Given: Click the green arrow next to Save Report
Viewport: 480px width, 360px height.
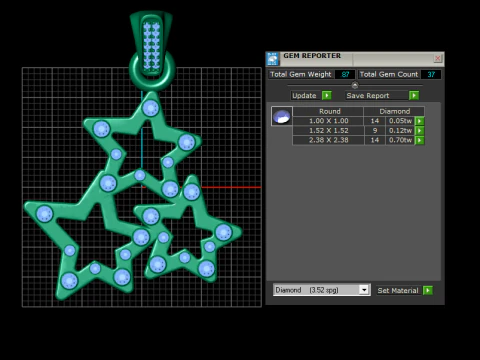Looking at the screenshot, I should pos(414,96).
